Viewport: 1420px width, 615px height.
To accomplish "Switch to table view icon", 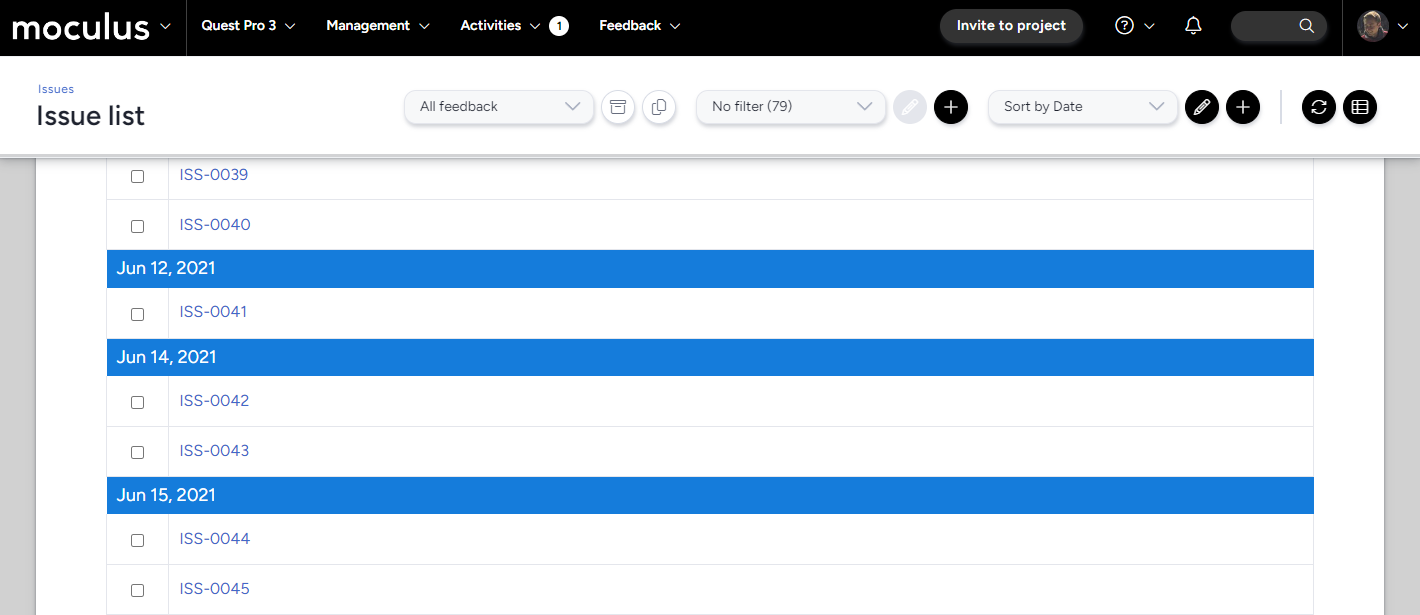I will click(1359, 107).
